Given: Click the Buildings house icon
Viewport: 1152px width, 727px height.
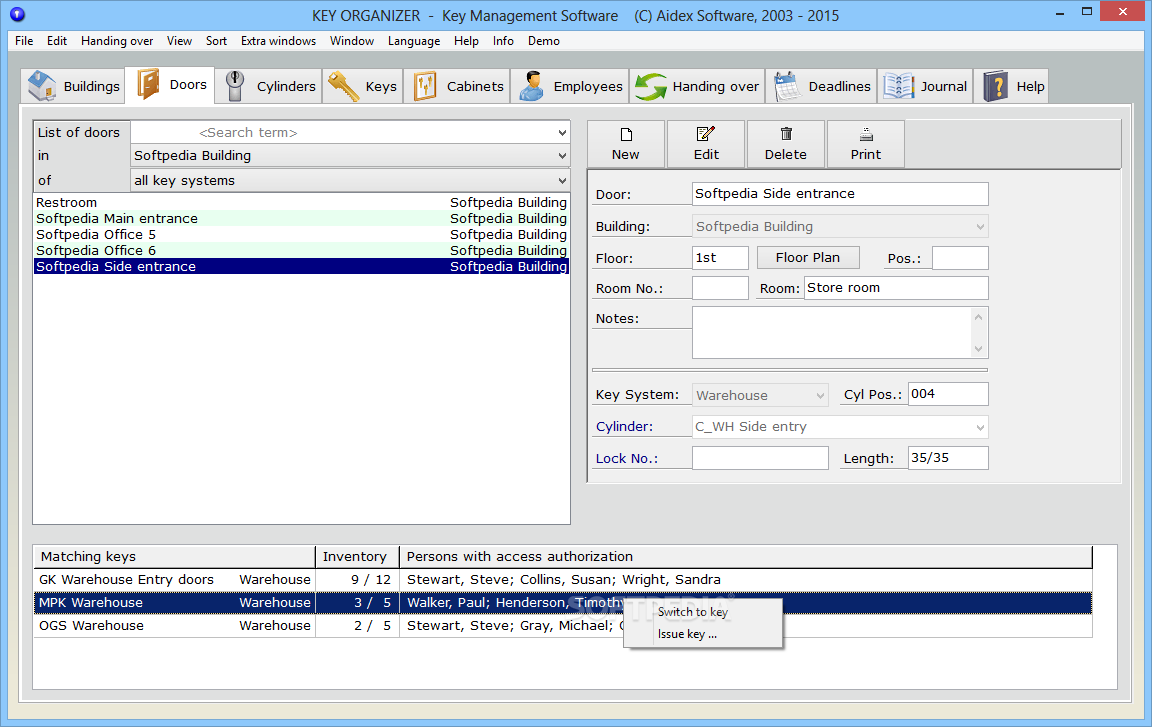Looking at the screenshot, I should [42, 86].
